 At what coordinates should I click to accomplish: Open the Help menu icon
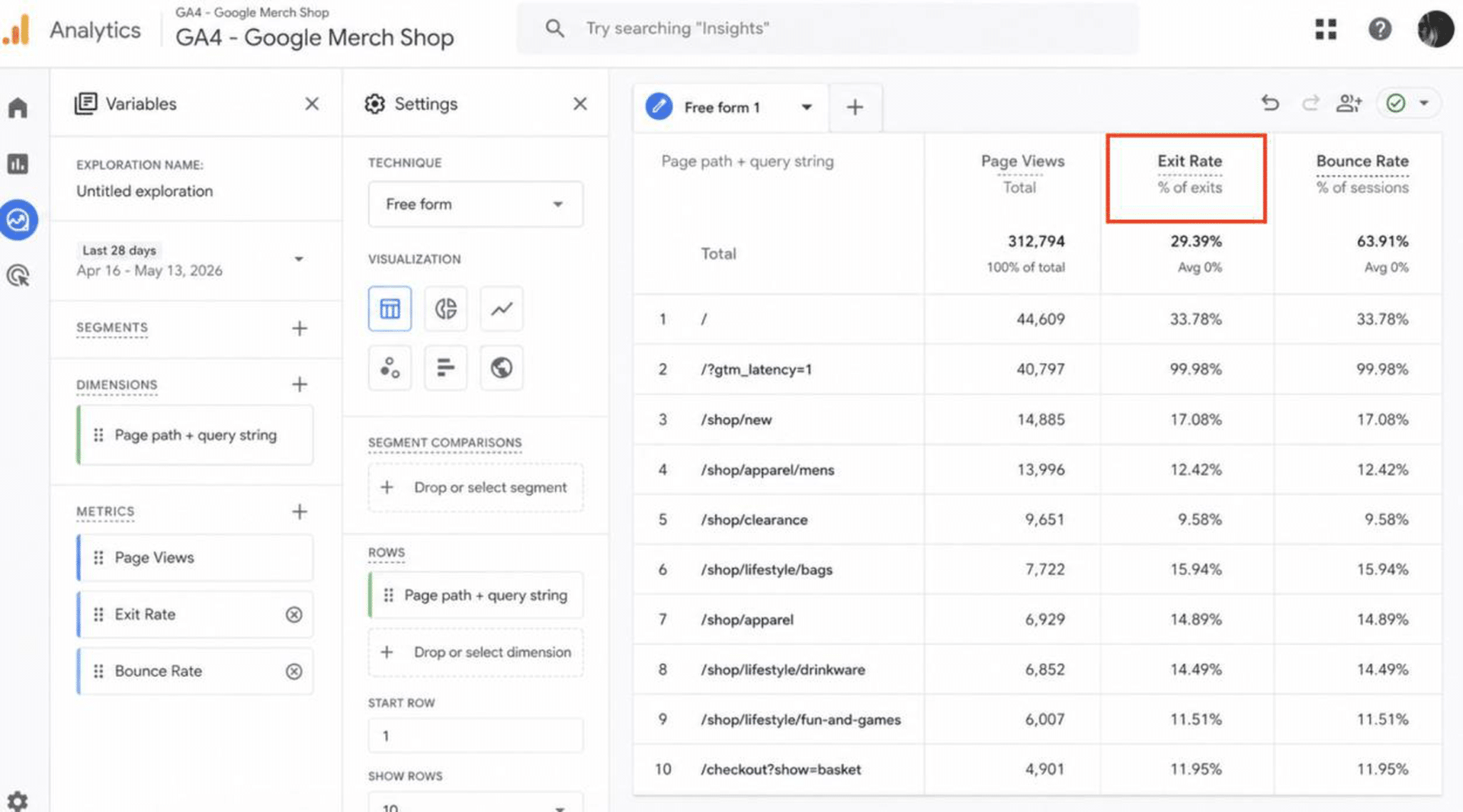click(1379, 29)
